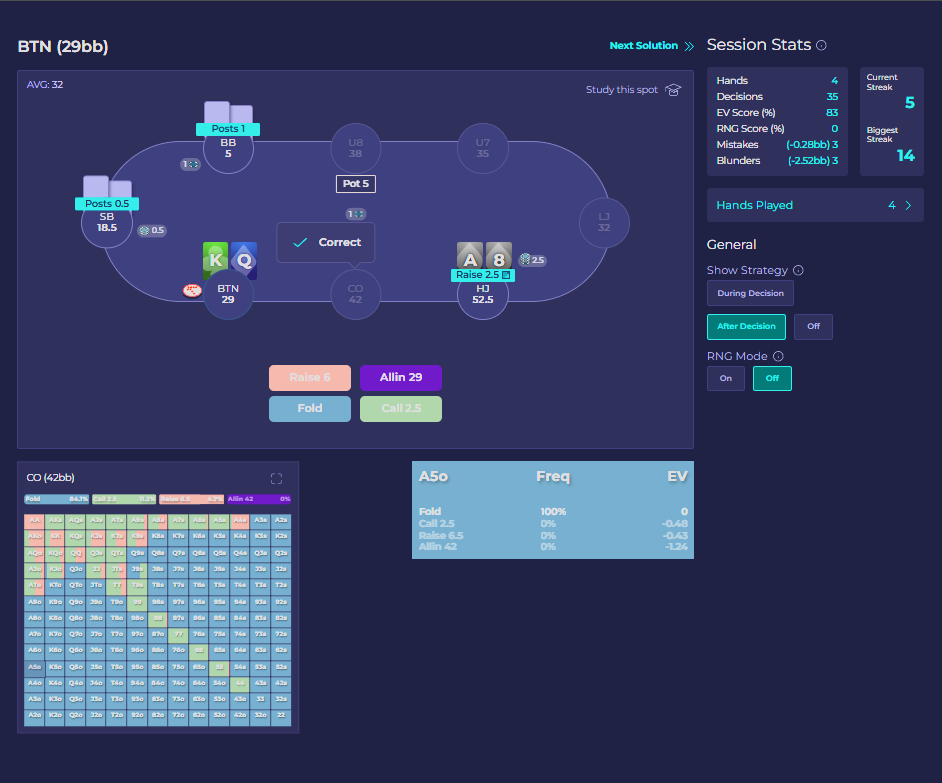
Task: Click the 0.5 chip bet beside SB
Action: click(x=152, y=230)
